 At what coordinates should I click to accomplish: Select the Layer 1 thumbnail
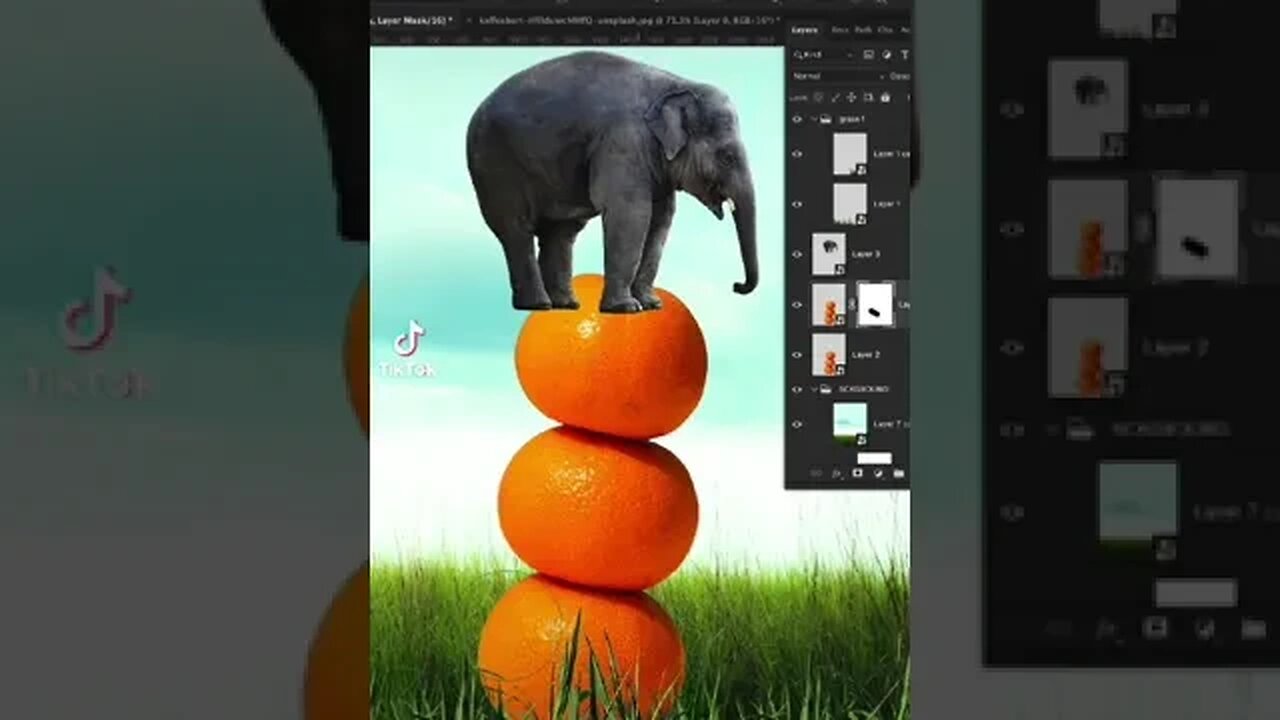coord(850,203)
